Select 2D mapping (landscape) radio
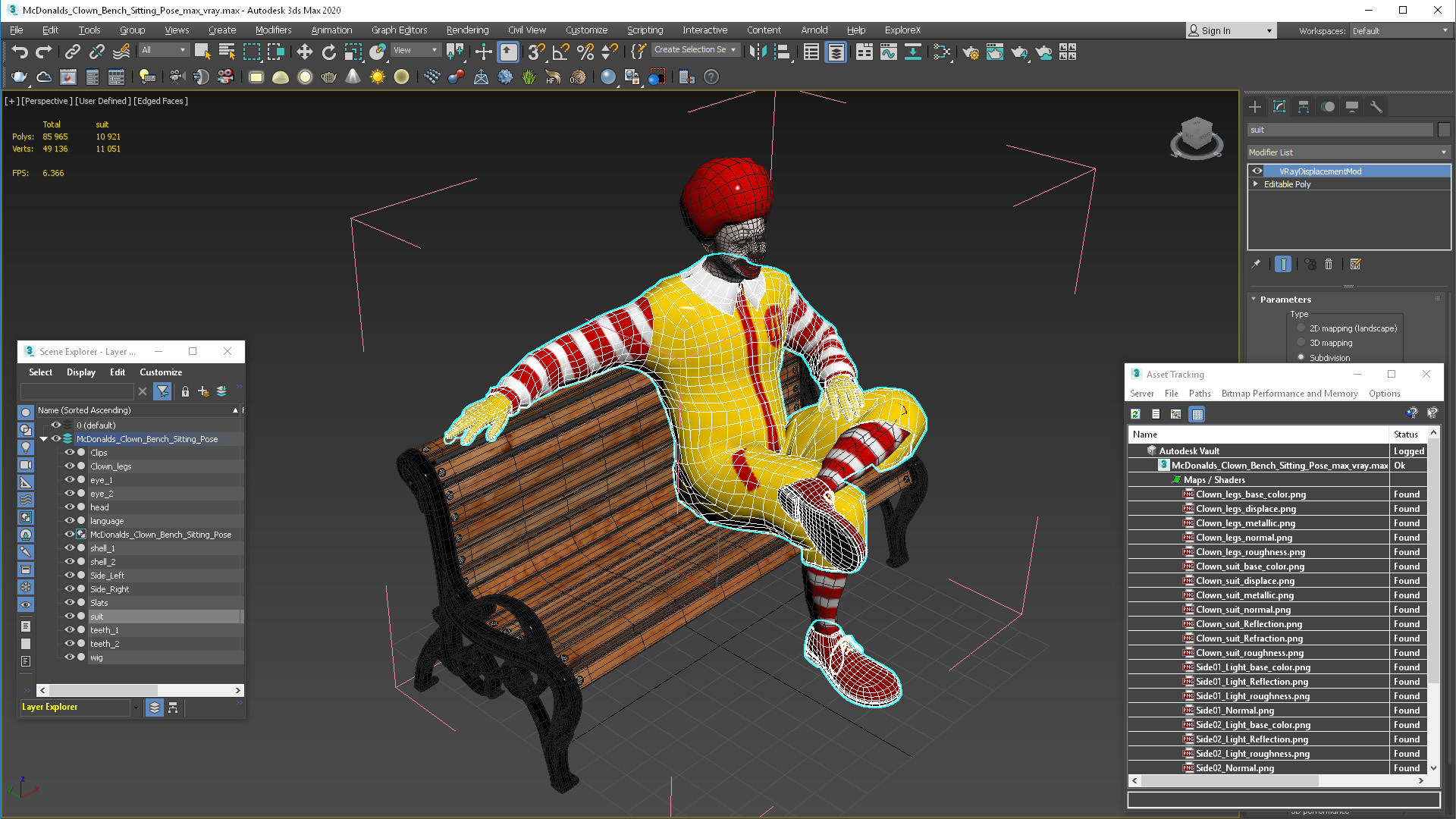Image resolution: width=1456 pixels, height=819 pixels. (x=1301, y=328)
